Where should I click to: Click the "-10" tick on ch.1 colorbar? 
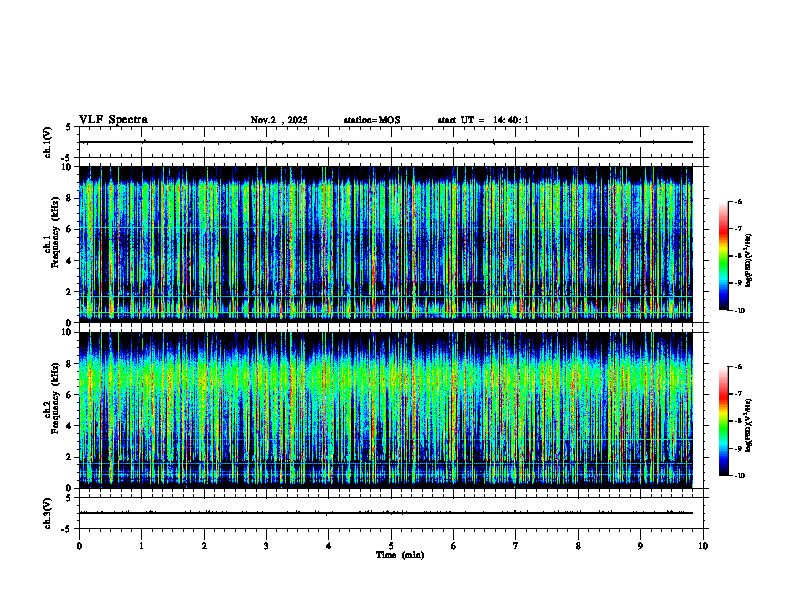740,311
